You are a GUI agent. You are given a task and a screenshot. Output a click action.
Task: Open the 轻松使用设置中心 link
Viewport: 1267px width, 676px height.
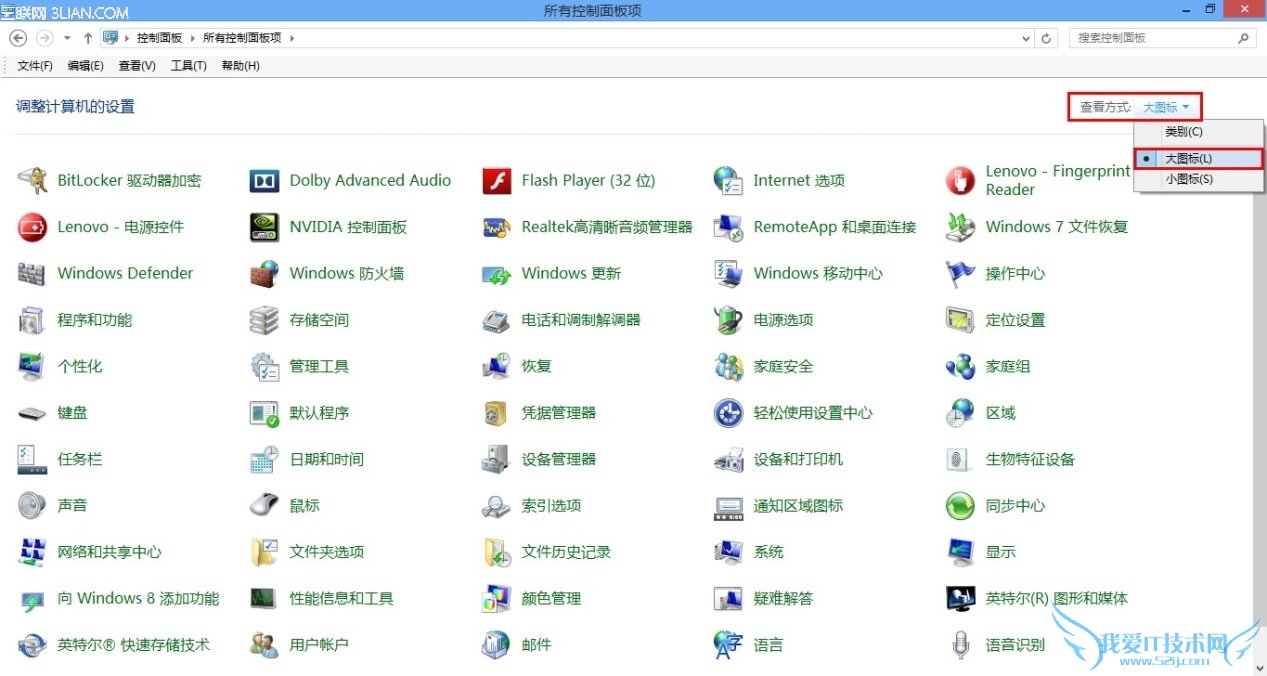point(813,413)
